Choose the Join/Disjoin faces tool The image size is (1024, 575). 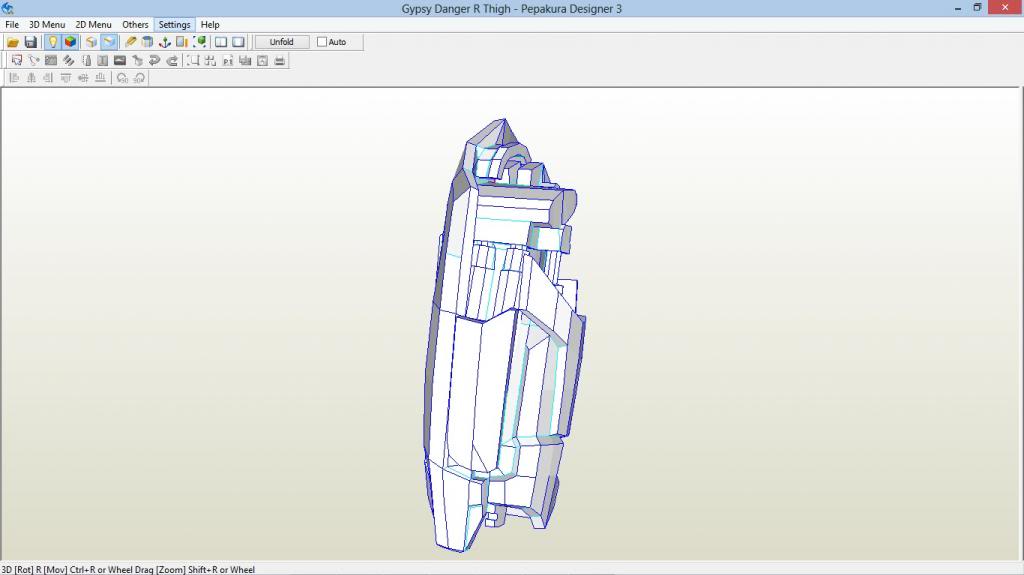click(51, 61)
